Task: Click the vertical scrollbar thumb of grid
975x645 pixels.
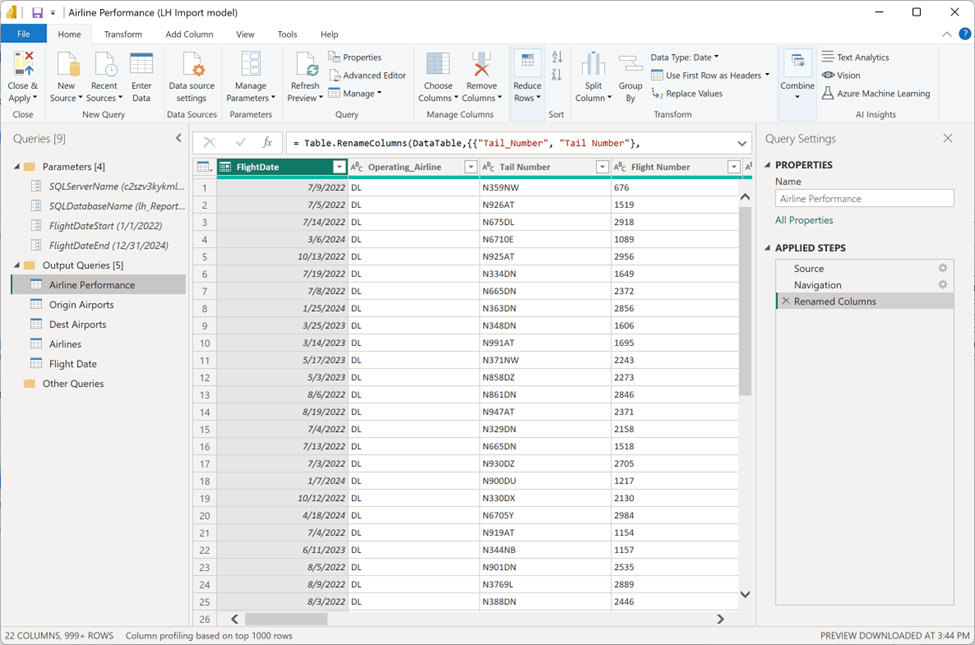Action: (x=745, y=302)
